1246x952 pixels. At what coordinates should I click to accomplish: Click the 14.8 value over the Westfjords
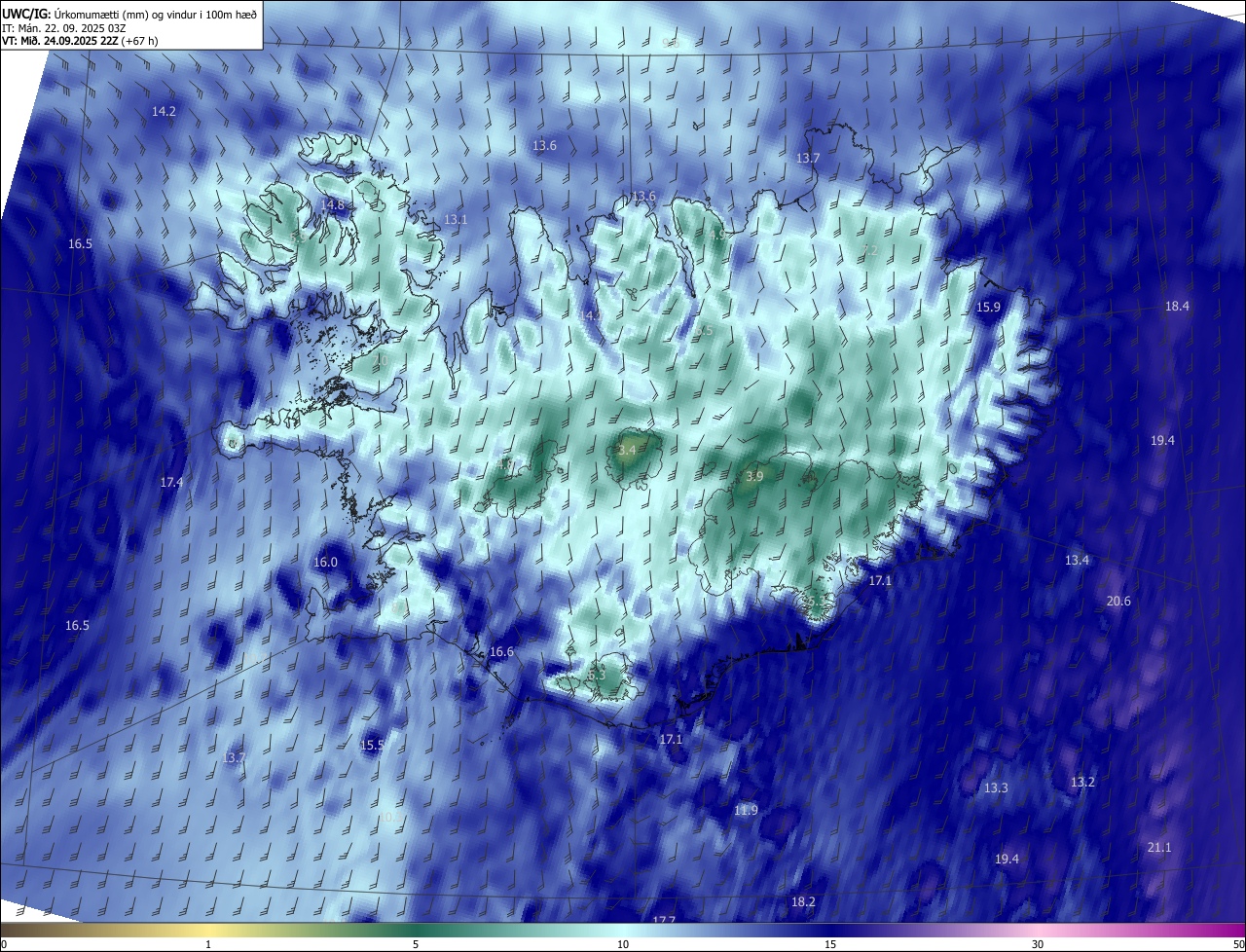pos(333,205)
